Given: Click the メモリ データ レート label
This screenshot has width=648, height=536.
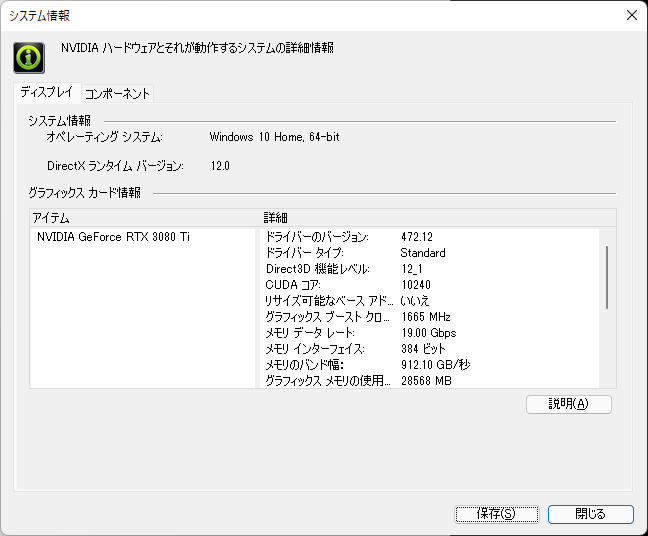Looking at the screenshot, I should (310, 333).
